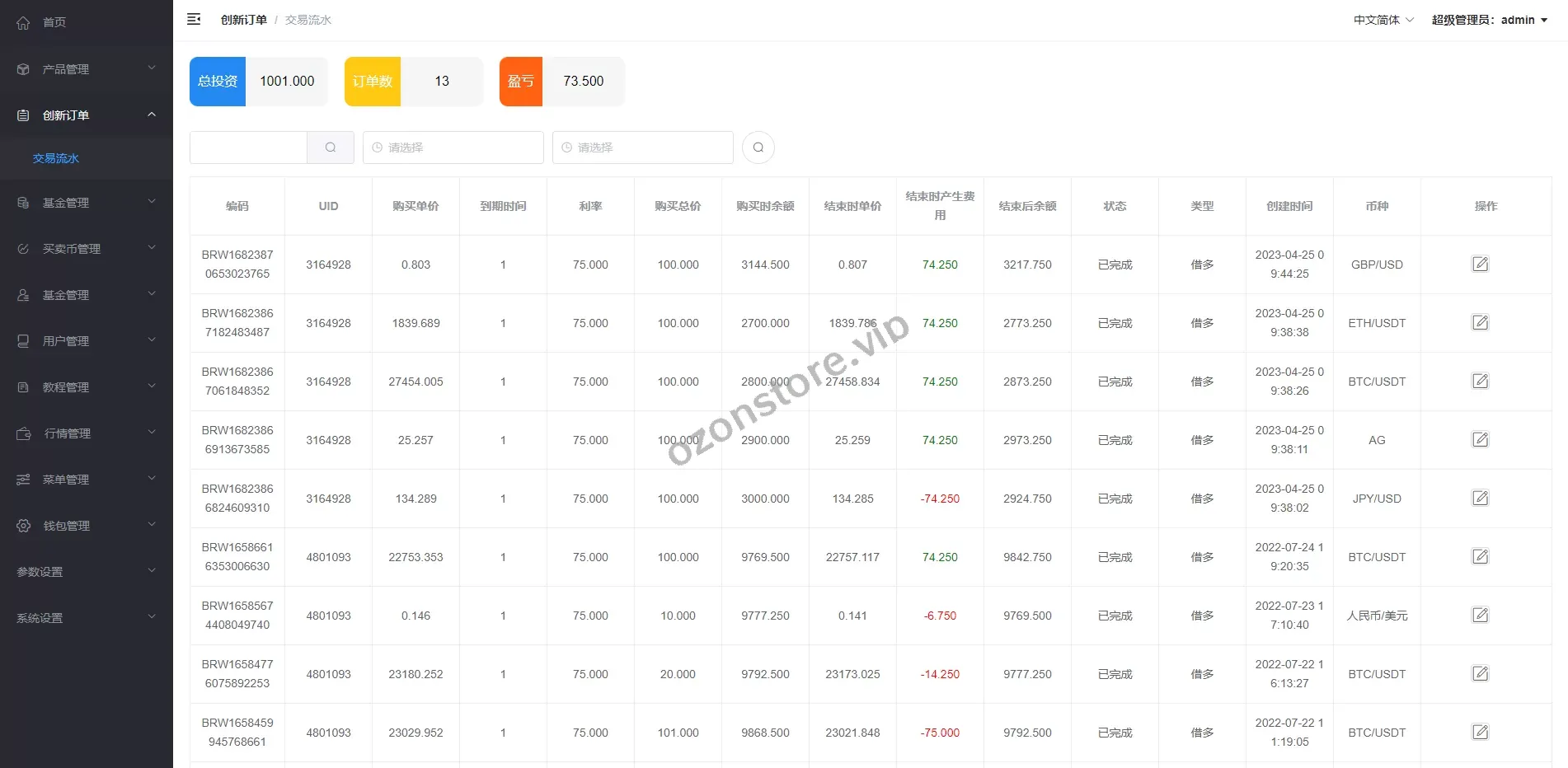Viewport: 1568px width, 768px height.
Task: Open edit icon for ETH/USDT order row
Action: [x=1480, y=323]
